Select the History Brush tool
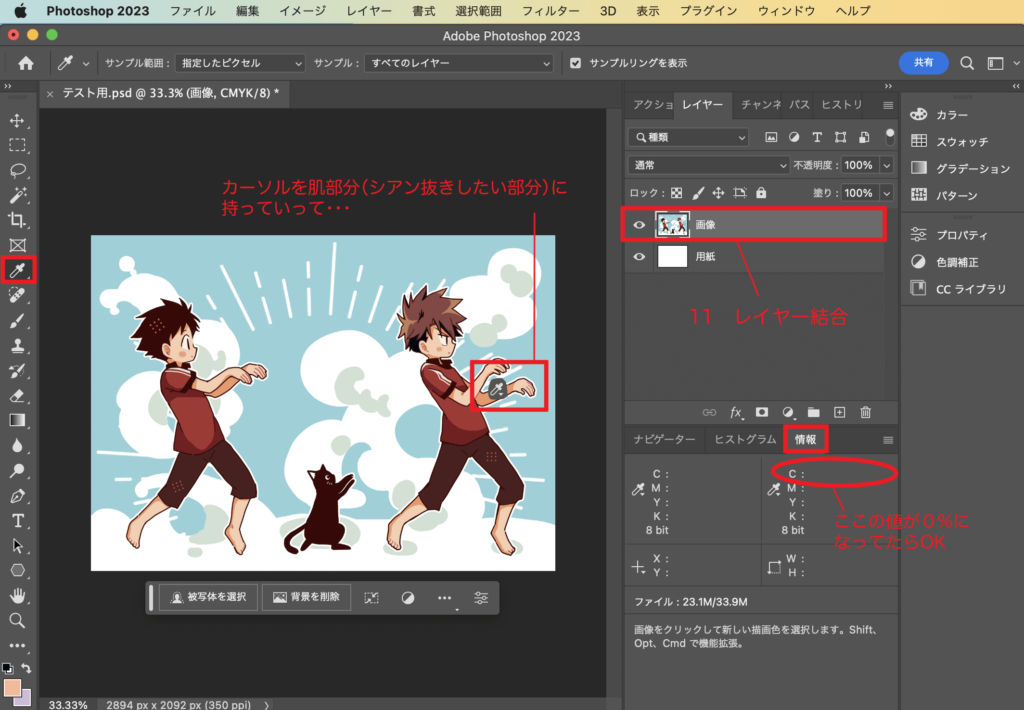Image resolution: width=1024 pixels, height=710 pixels. (x=17, y=370)
